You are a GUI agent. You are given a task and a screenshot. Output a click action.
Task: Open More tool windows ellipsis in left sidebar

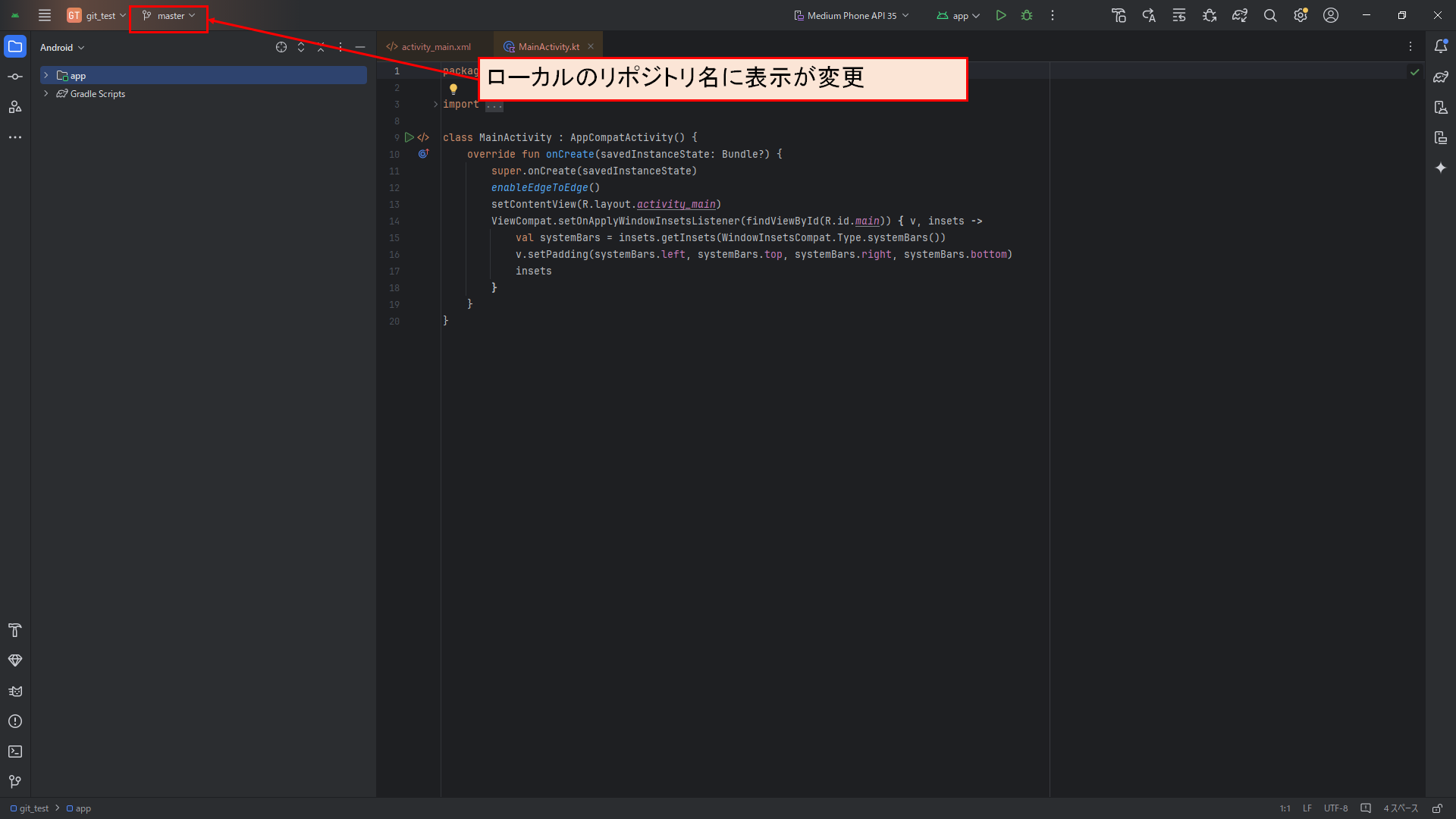[x=15, y=137]
